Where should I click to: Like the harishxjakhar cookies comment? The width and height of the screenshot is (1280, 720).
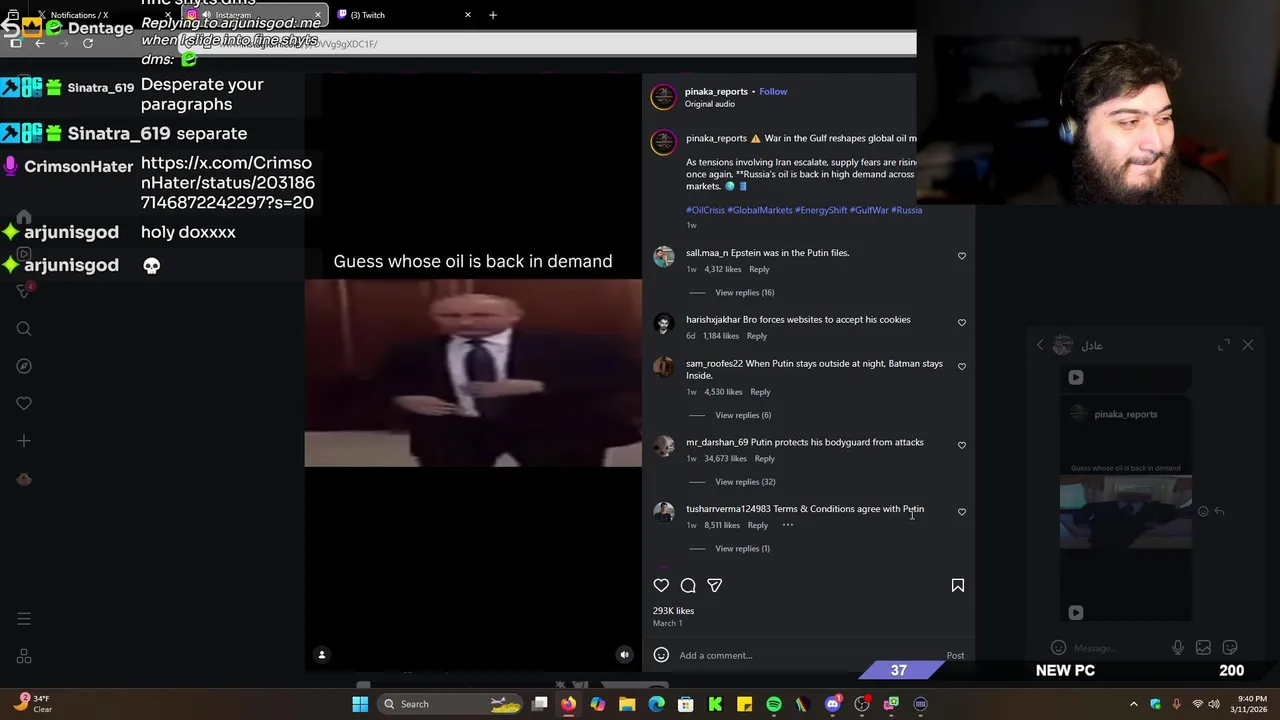point(962,322)
